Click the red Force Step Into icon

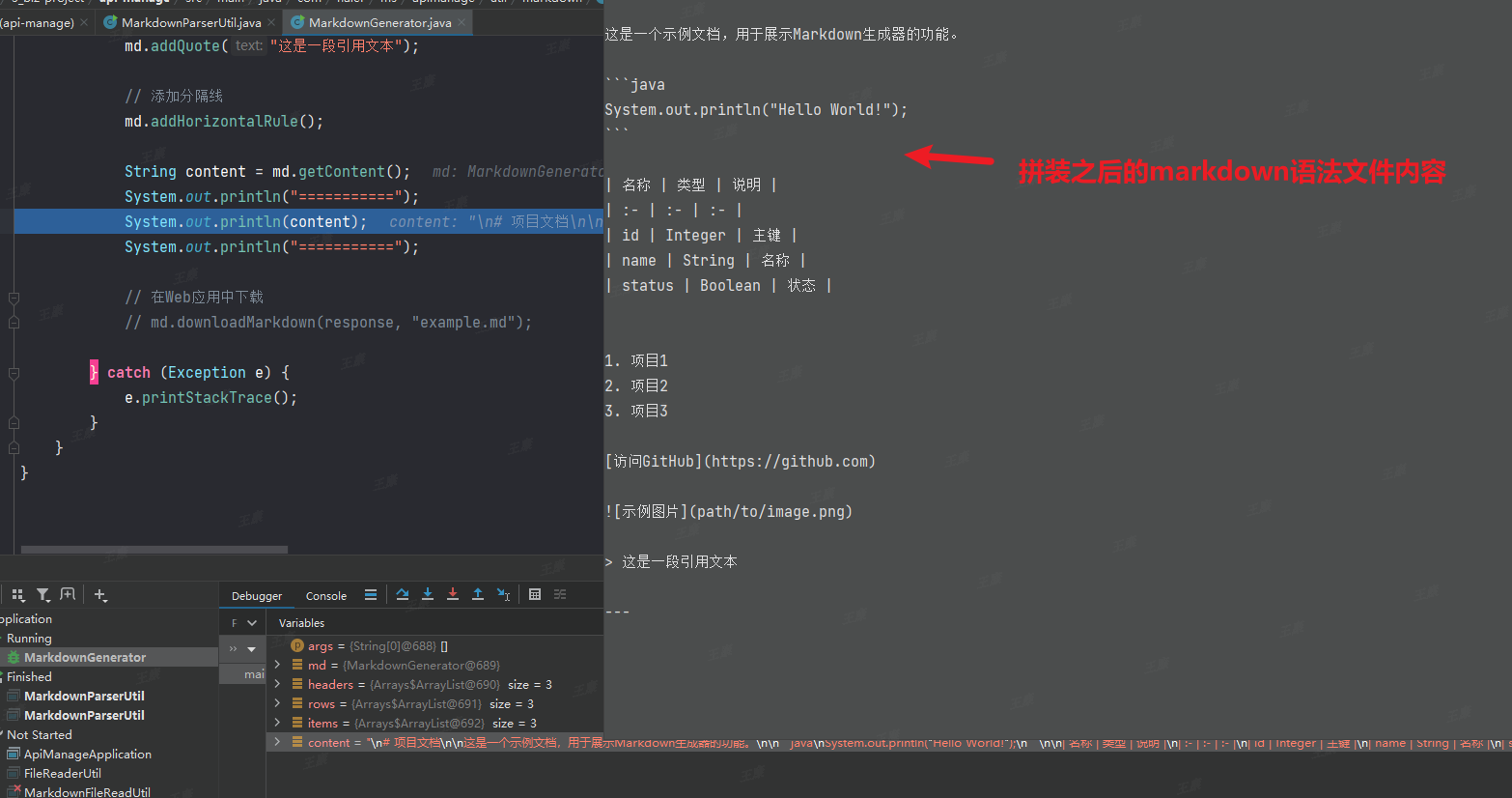click(x=453, y=595)
